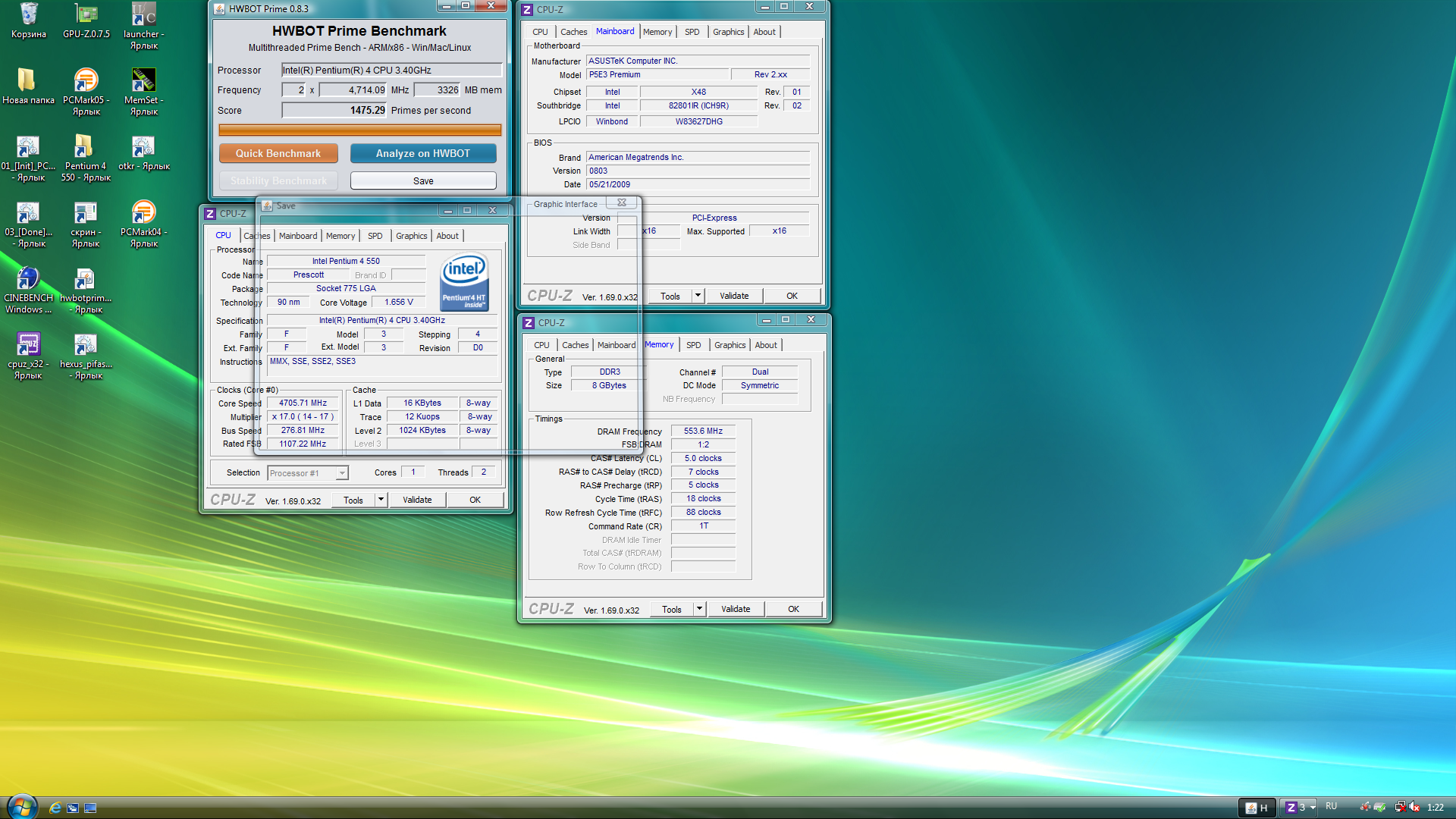Click the Processor name field in HWBOT Prime
Viewport: 1456px width, 819px height.
[391, 70]
